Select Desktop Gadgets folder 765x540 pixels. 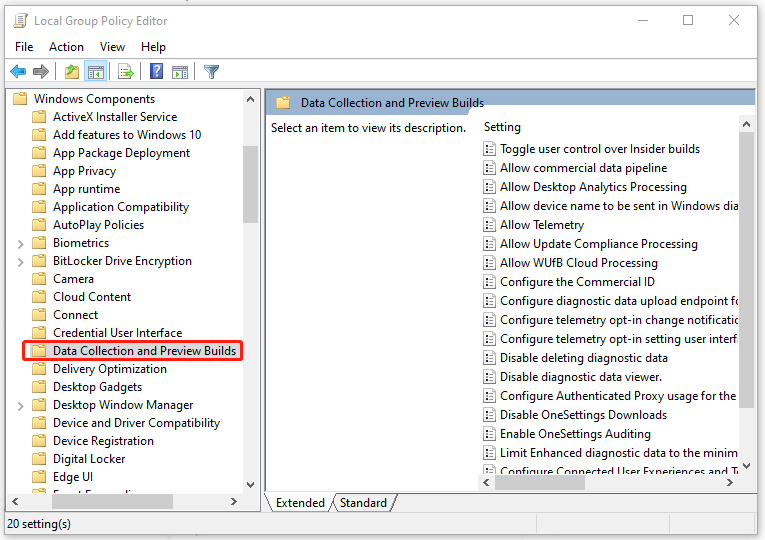click(98, 387)
